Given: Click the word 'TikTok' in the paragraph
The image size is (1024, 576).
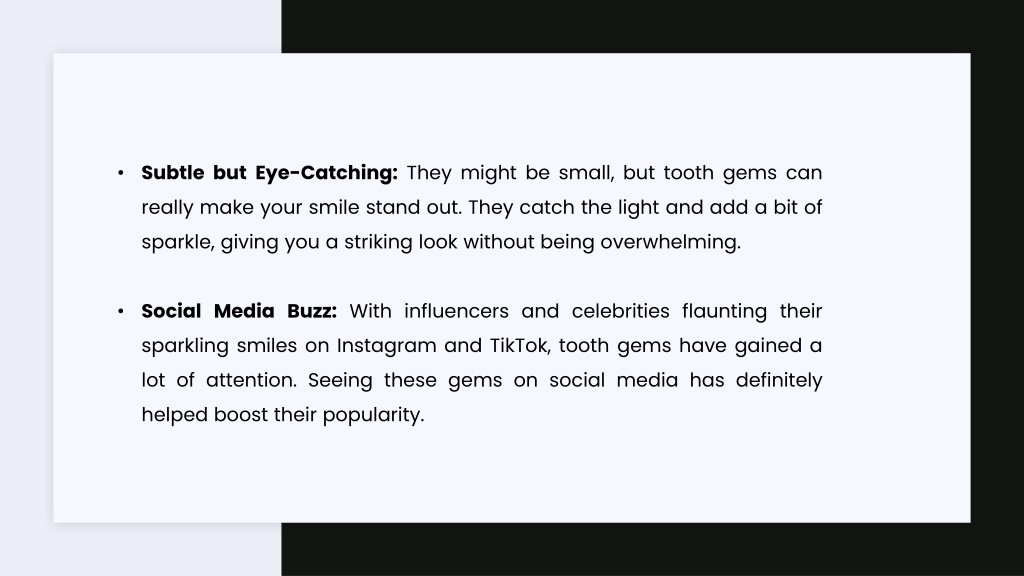Looking at the screenshot, I should coord(520,345).
